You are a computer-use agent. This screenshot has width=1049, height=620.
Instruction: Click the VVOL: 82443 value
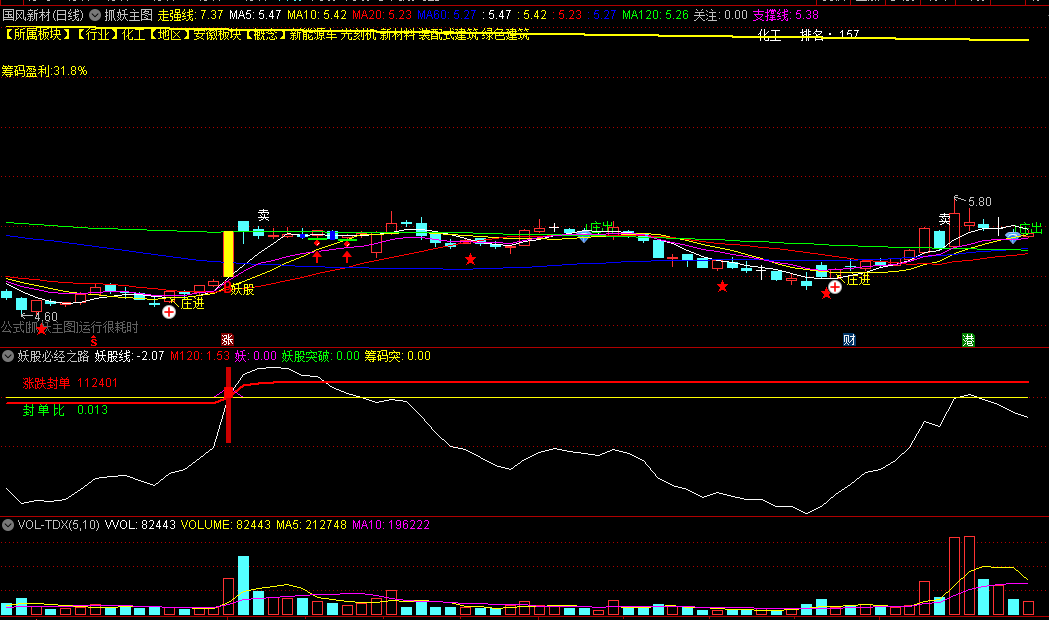(x=140, y=525)
